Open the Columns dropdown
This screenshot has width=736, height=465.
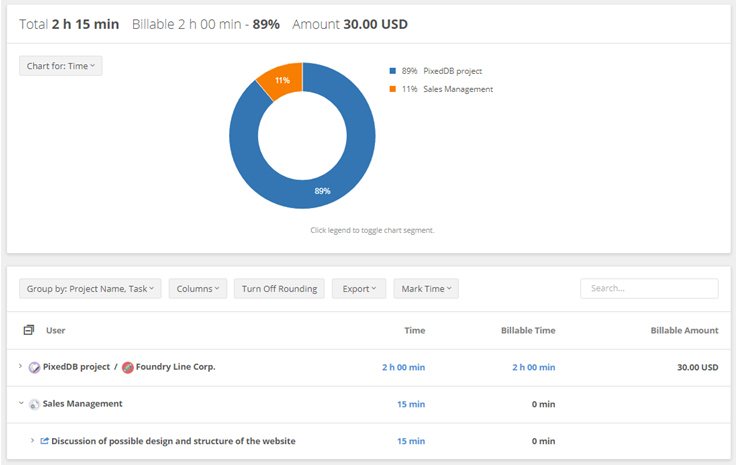198,289
